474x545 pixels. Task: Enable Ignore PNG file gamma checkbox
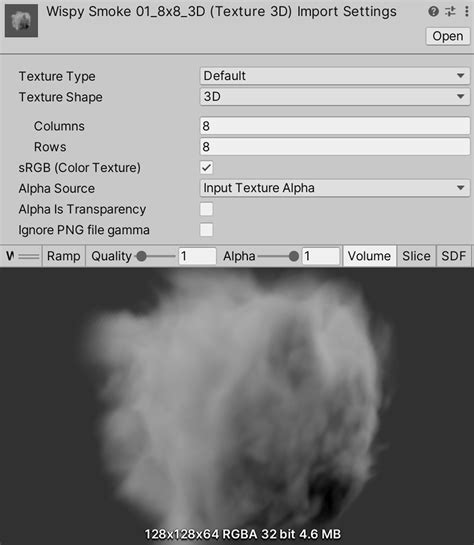tap(206, 230)
